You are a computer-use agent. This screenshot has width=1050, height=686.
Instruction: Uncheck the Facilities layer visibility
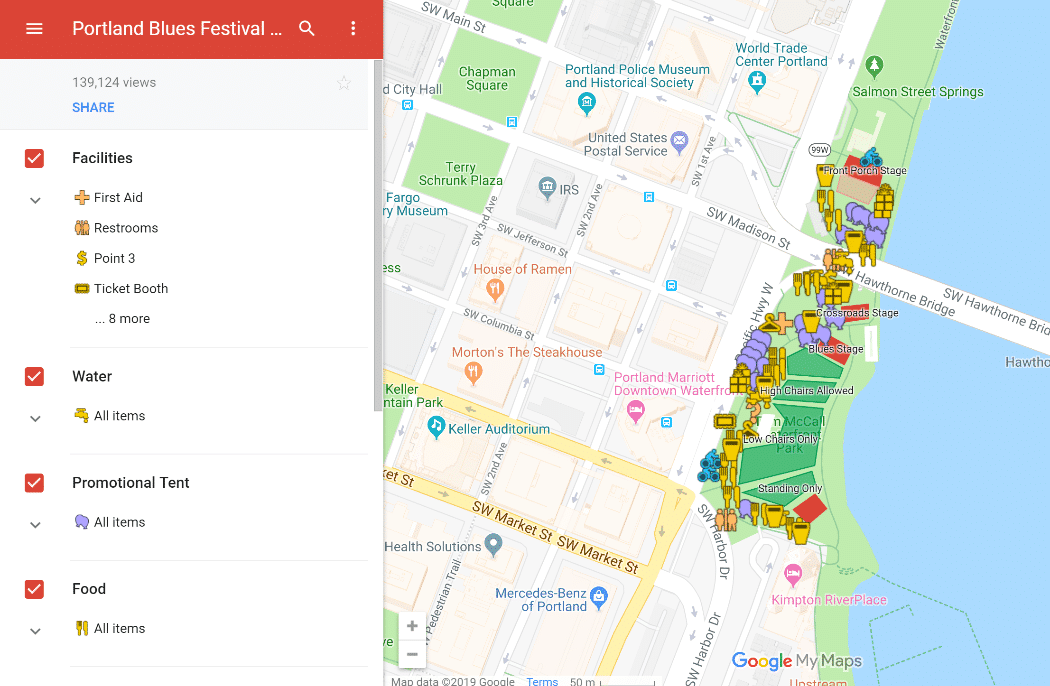point(34,158)
